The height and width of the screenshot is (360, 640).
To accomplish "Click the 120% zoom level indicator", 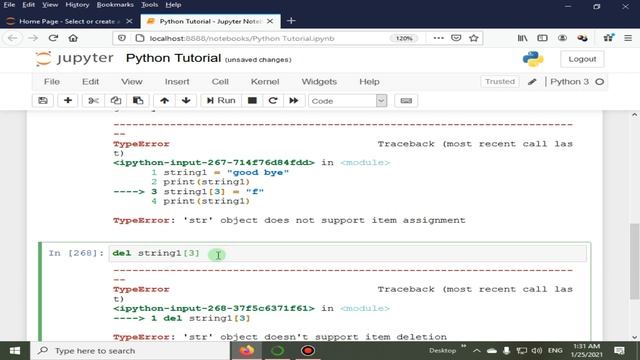I will (404, 38).
